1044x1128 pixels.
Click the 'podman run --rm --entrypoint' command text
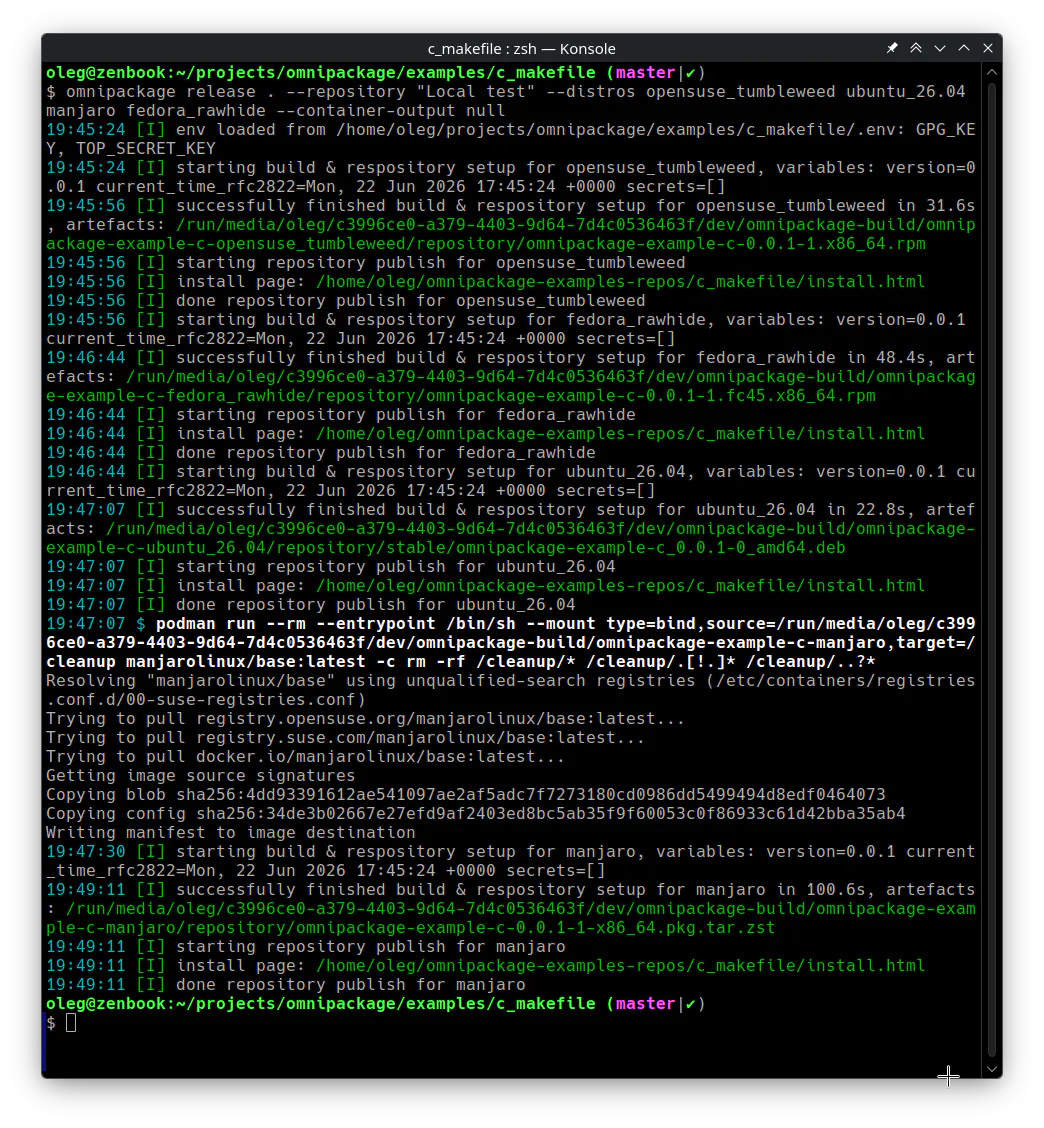tap(296, 624)
